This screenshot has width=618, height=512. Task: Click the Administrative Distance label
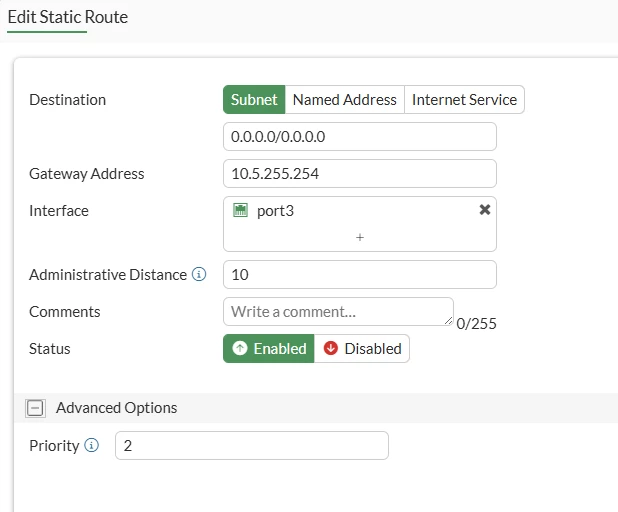[x=108, y=275]
